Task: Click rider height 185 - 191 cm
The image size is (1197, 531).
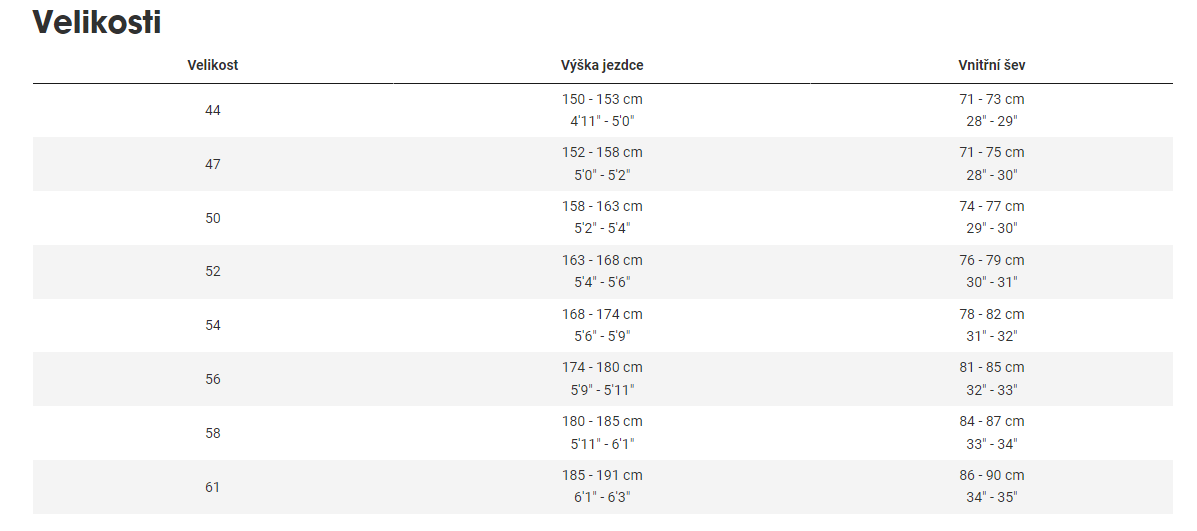Action: click(x=602, y=476)
